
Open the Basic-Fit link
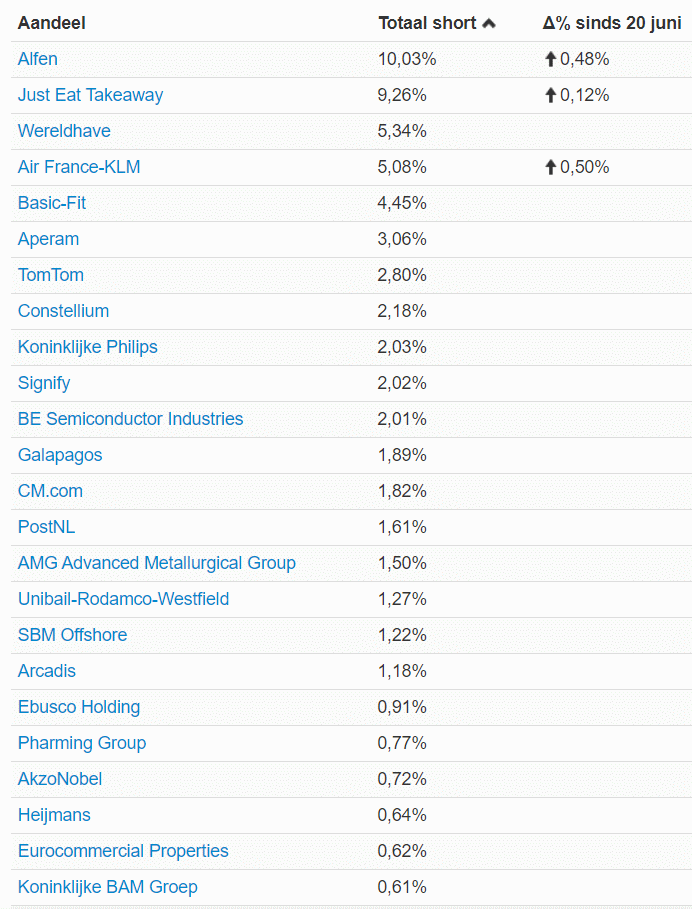(52, 203)
